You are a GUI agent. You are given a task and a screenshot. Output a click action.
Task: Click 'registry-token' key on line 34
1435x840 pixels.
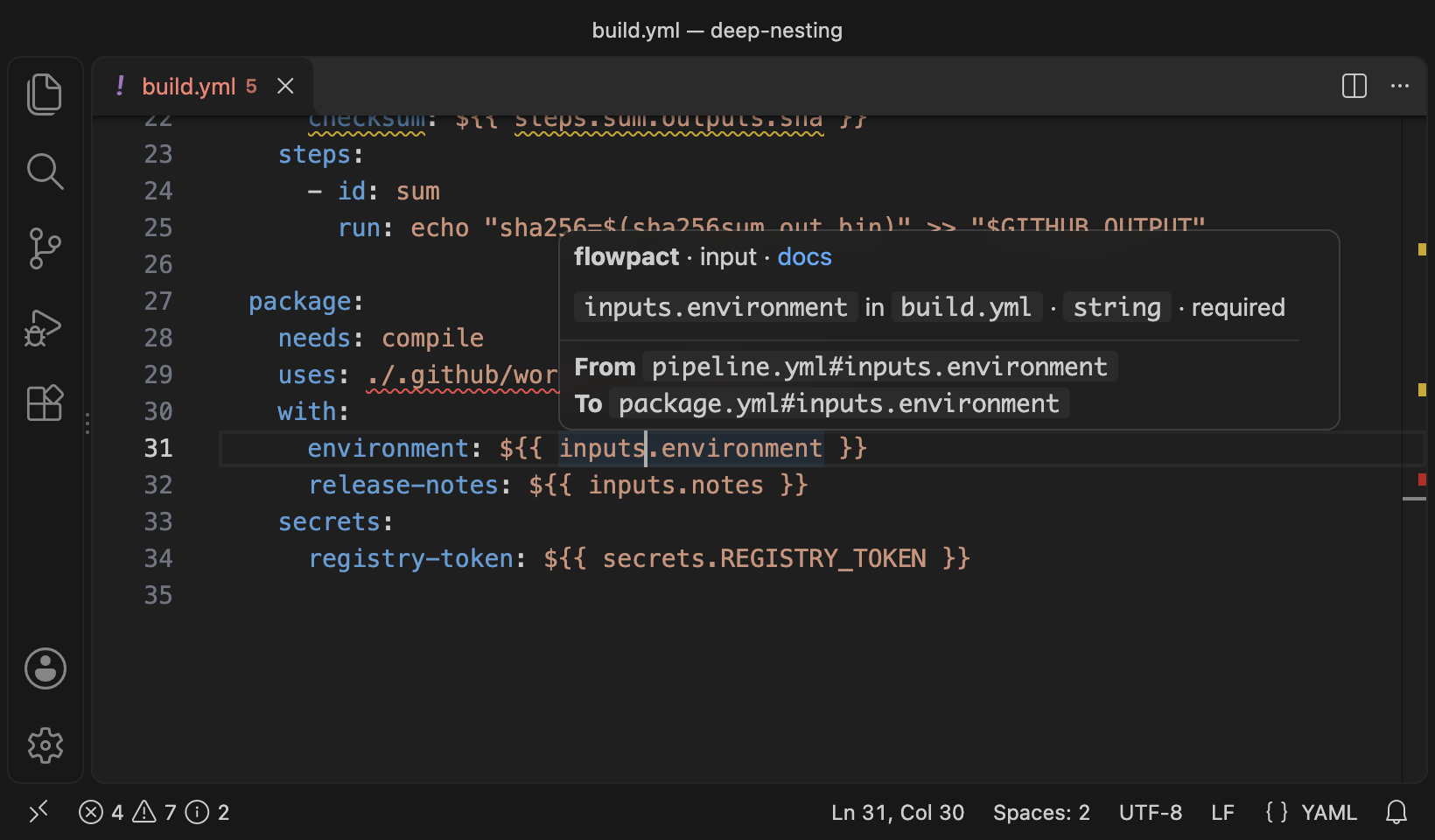pyautogui.click(x=410, y=558)
